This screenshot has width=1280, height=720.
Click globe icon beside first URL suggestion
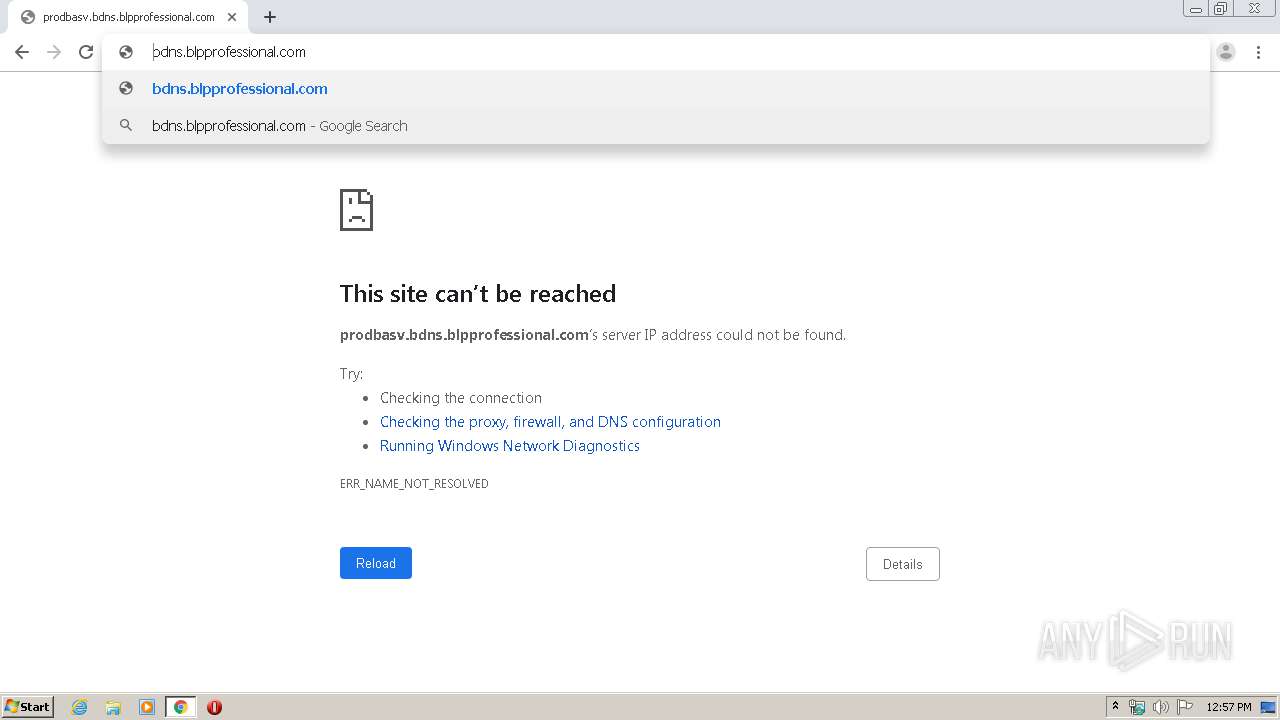[x=126, y=88]
